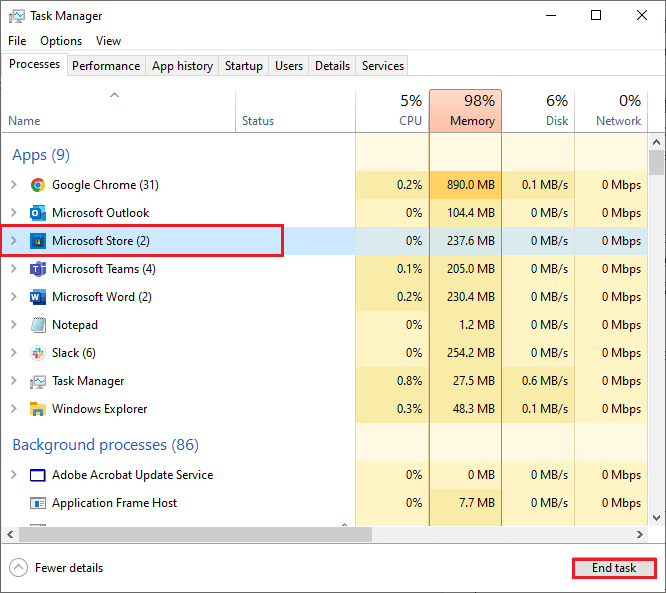The height and width of the screenshot is (593, 666).
Task: Click the End task button
Action: pos(614,568)
